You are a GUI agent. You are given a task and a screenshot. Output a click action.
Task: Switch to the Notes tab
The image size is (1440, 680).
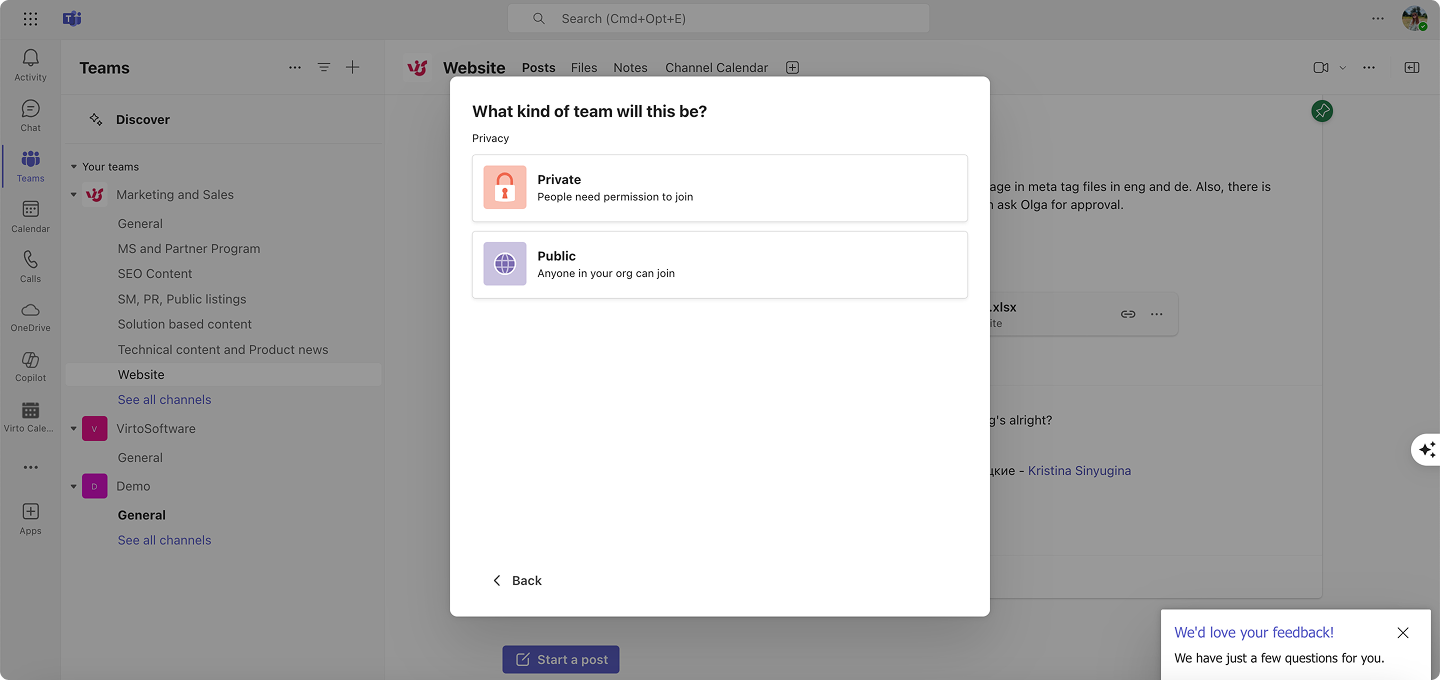point(630,68)
